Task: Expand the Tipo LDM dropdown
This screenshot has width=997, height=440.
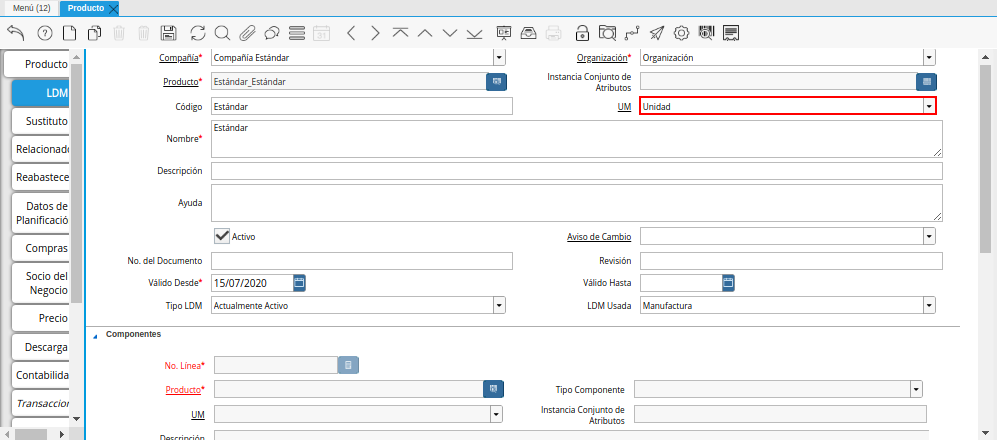Action: pyautogui.click(x=499, y=306)
